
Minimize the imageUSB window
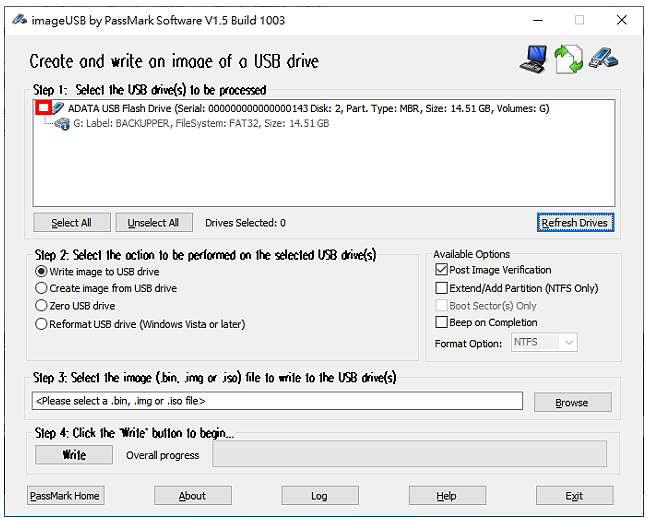[538, 20]
